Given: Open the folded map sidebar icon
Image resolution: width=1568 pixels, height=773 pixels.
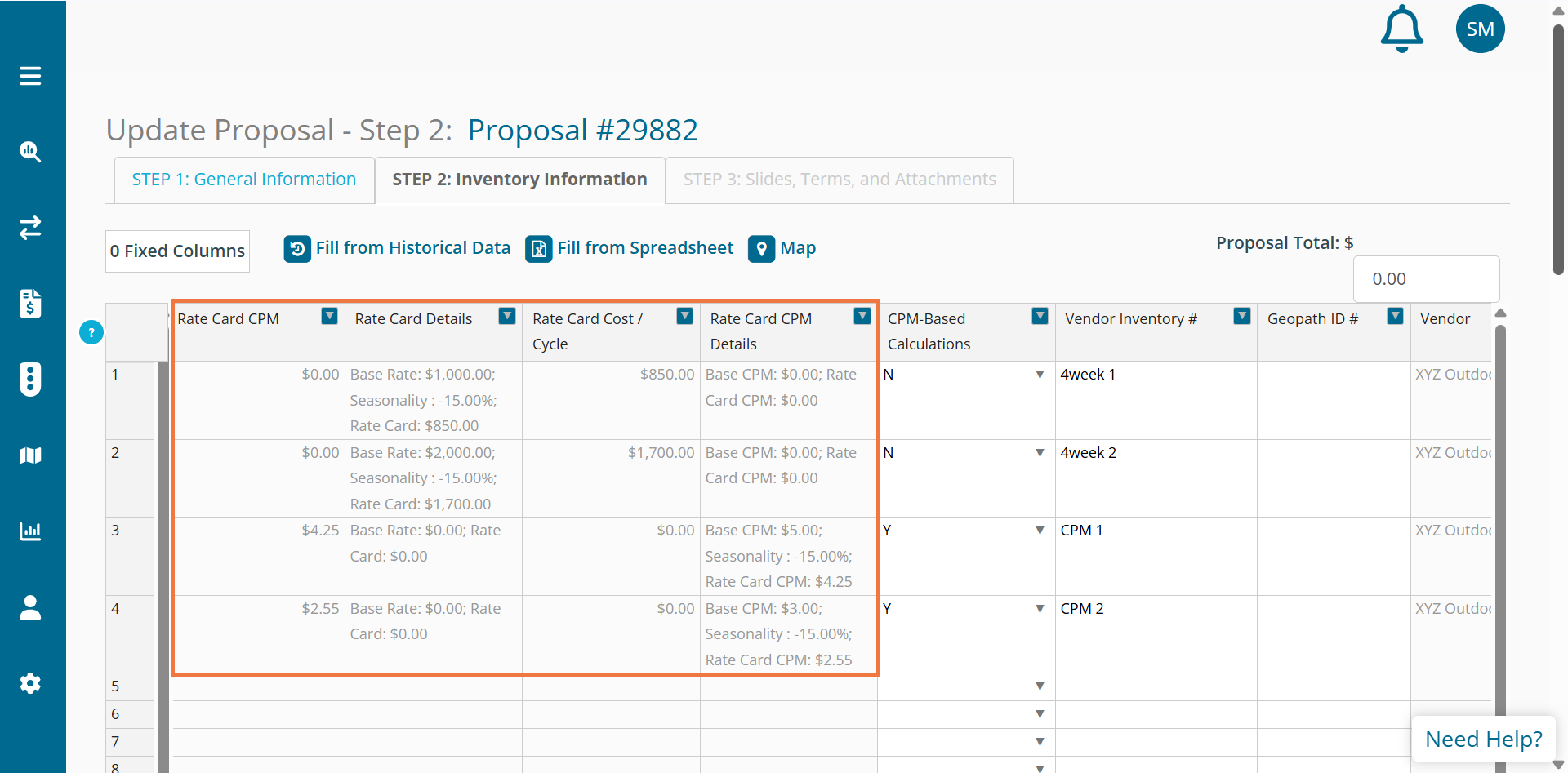Looking at the screenshot, I should [x=30, y=455].
